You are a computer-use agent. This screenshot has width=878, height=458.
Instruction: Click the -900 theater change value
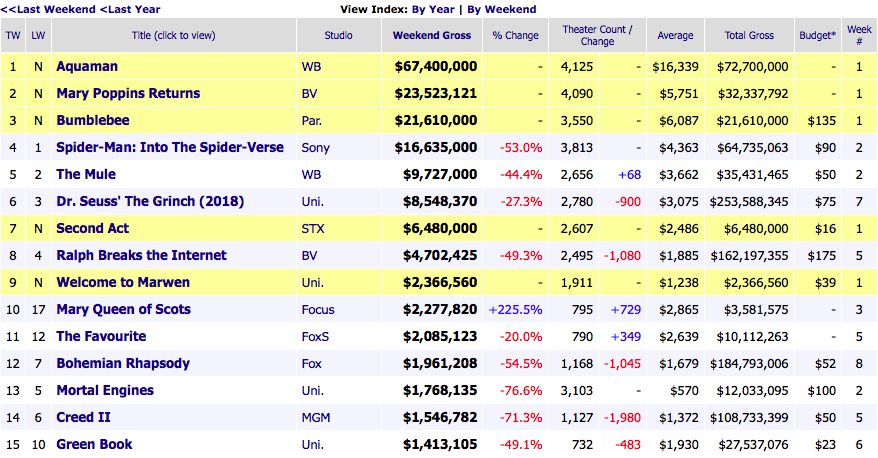click(x=628, y=202)
